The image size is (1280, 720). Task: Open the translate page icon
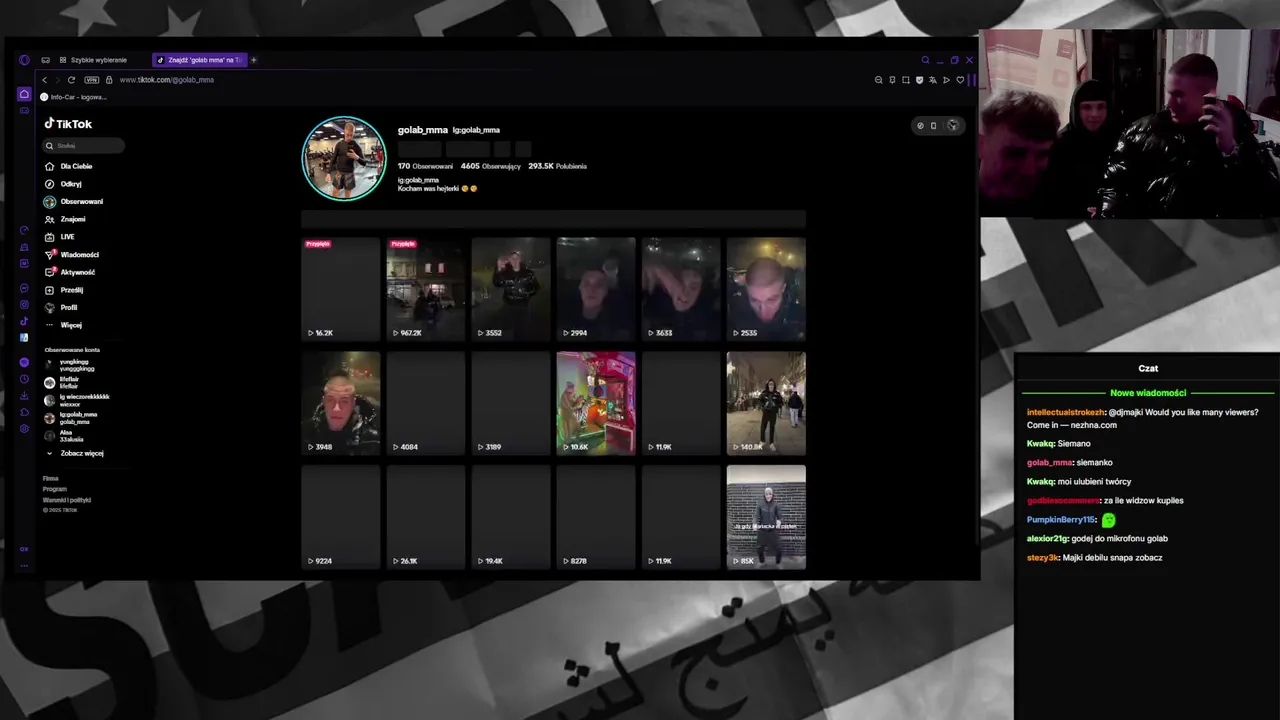933,80
